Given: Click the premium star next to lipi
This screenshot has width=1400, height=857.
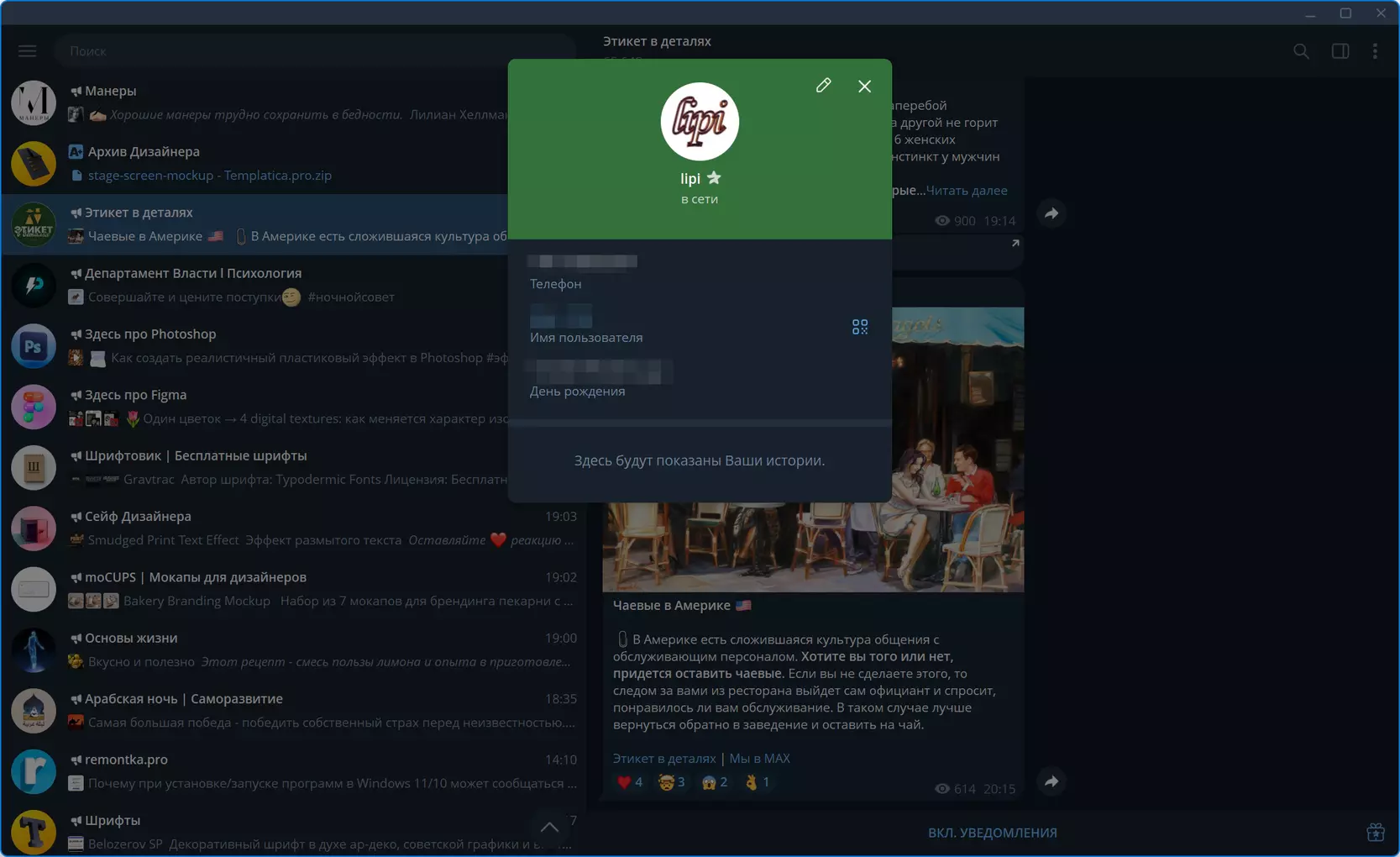Looking at the screenshot, I should [714, 178].
